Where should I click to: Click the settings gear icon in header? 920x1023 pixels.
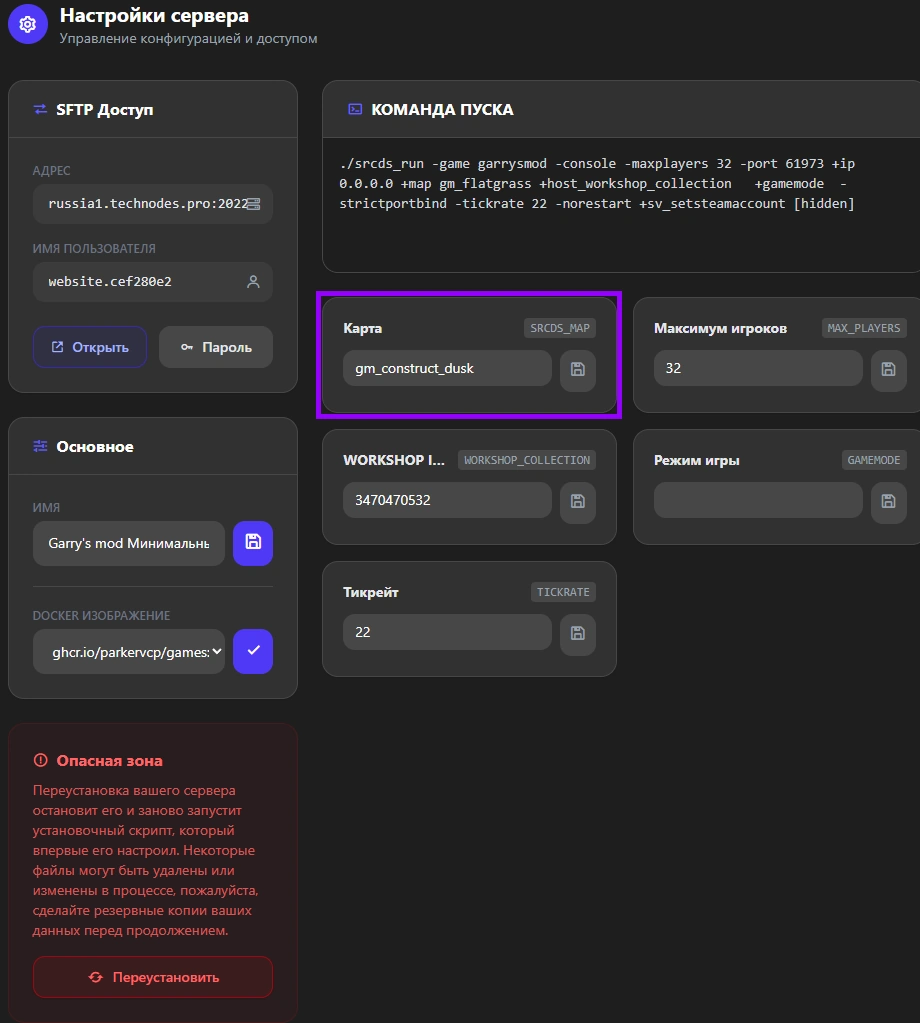[27, 24]
